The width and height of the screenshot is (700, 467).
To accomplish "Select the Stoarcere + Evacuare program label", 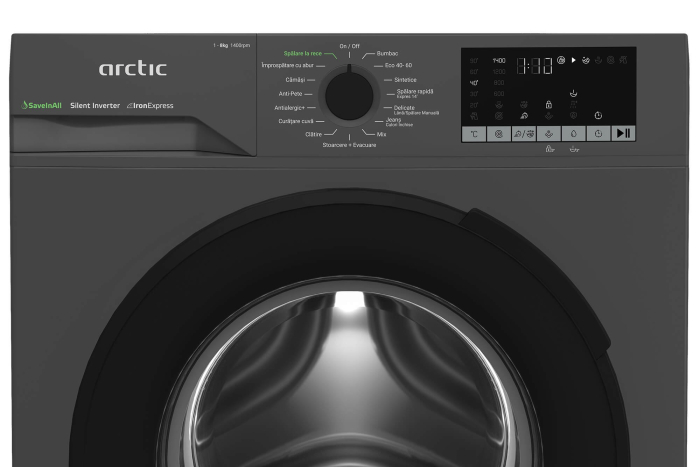I will pyautogui.click(x=349, y=145).
